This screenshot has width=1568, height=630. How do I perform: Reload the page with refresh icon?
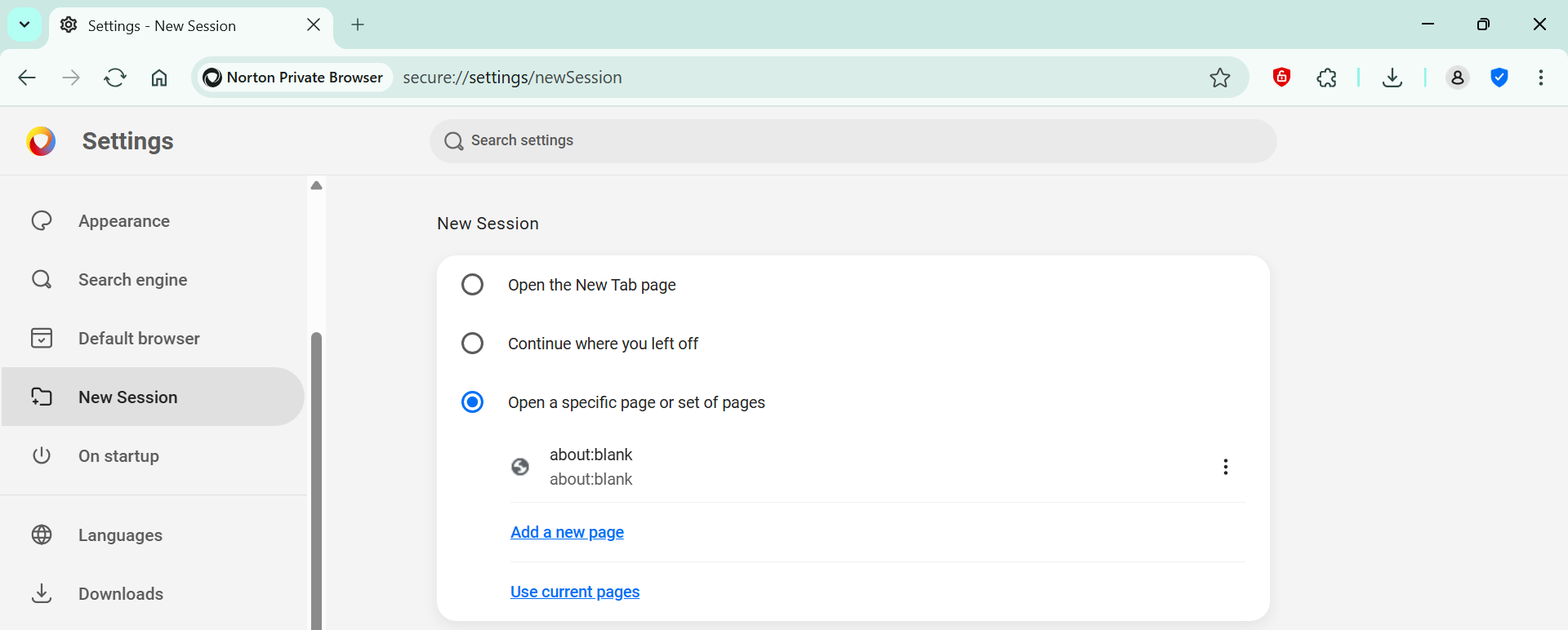[115, 78]
